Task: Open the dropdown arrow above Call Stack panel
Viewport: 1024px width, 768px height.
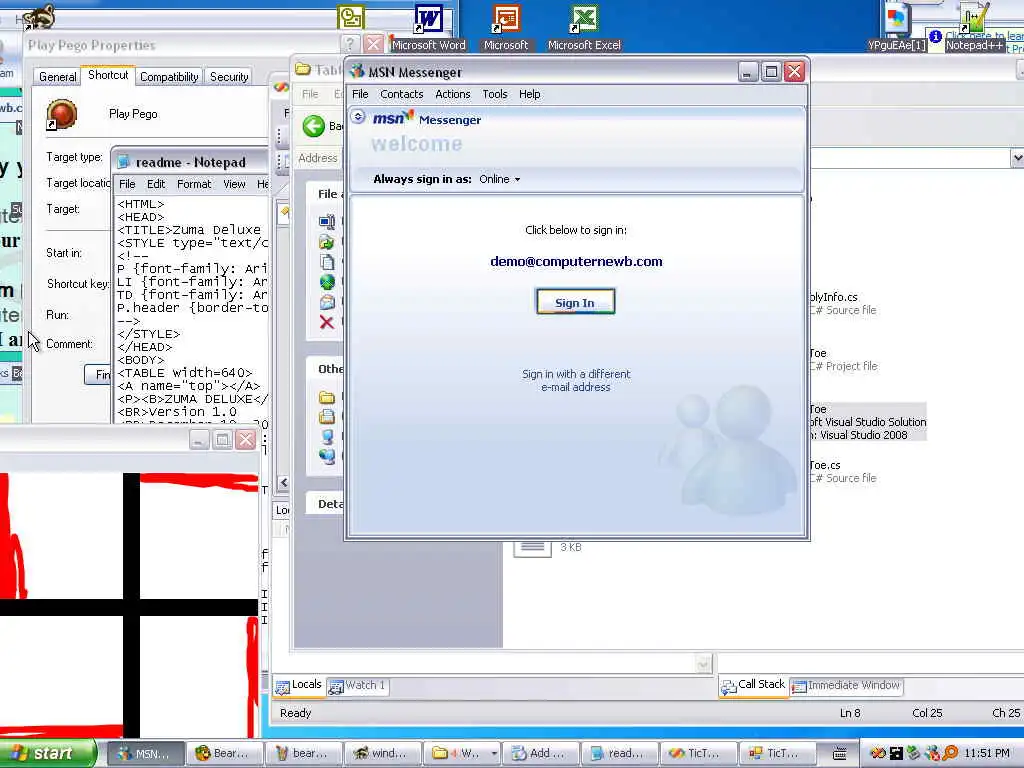Action: pyautogui.click(x=703, y=664)
